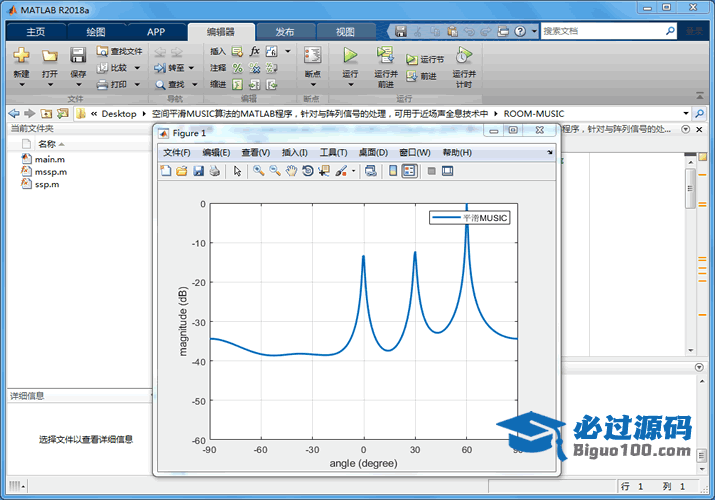Screen dimensions: 715x500
Task: Click the uncomment icon beside the percent icon
Action: [x=254, y=68]
